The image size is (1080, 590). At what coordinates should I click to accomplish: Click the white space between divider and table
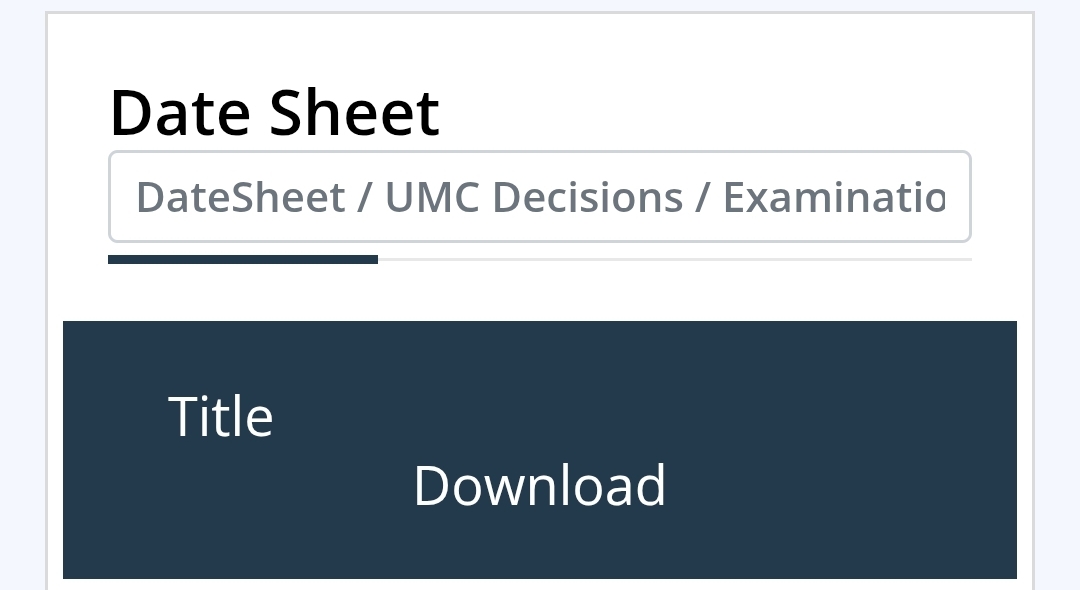point(540,292)
